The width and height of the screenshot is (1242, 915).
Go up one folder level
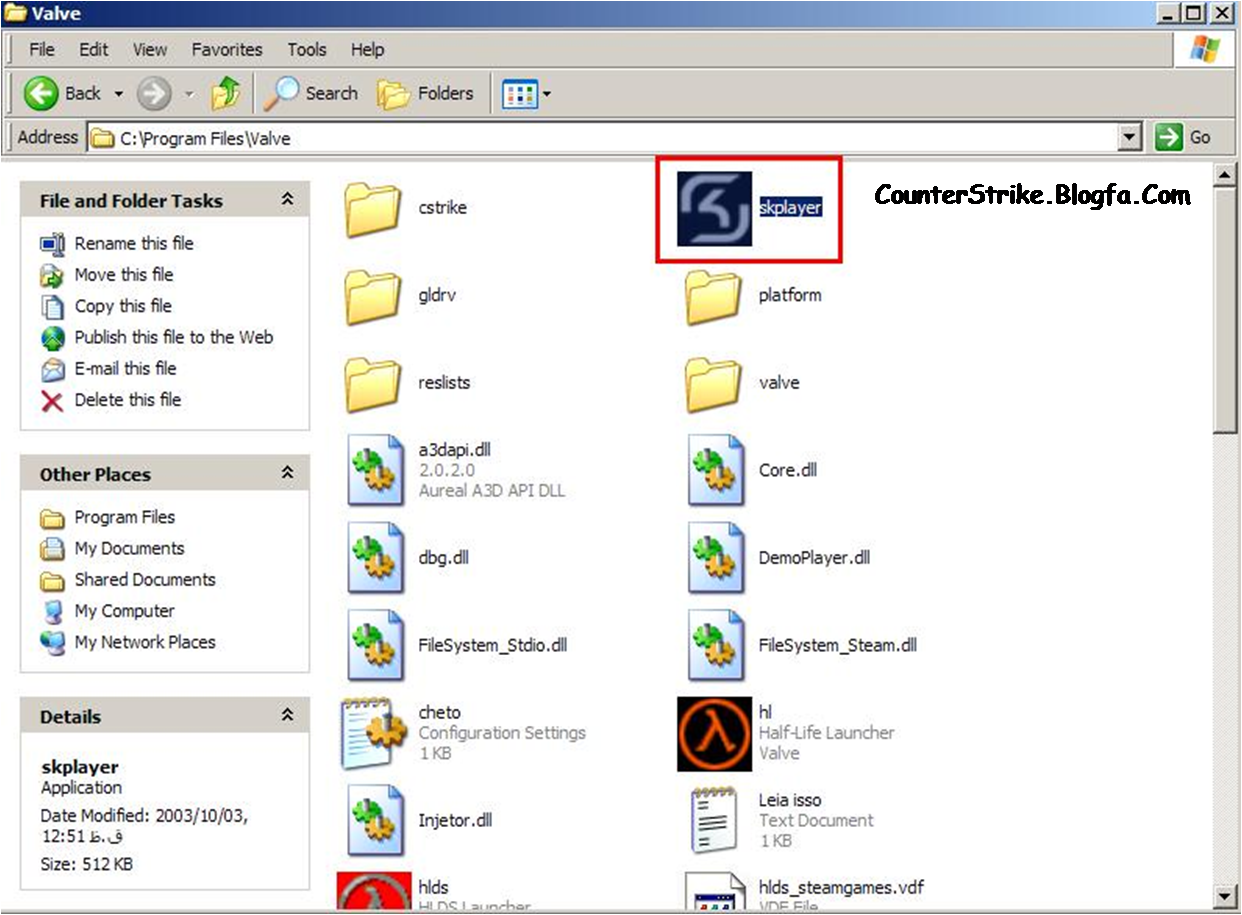225,94
